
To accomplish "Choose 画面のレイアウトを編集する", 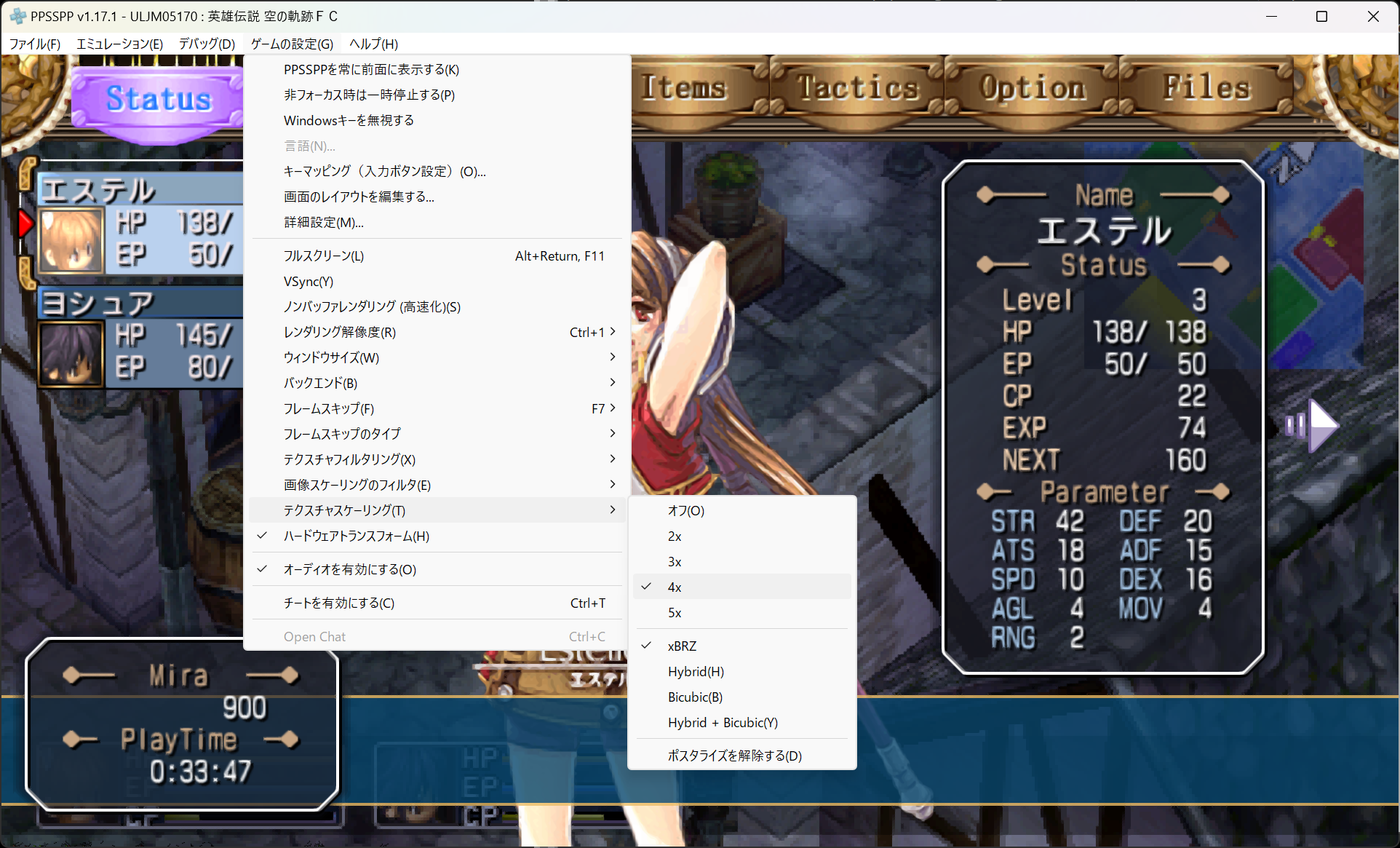I will (437, 197).
